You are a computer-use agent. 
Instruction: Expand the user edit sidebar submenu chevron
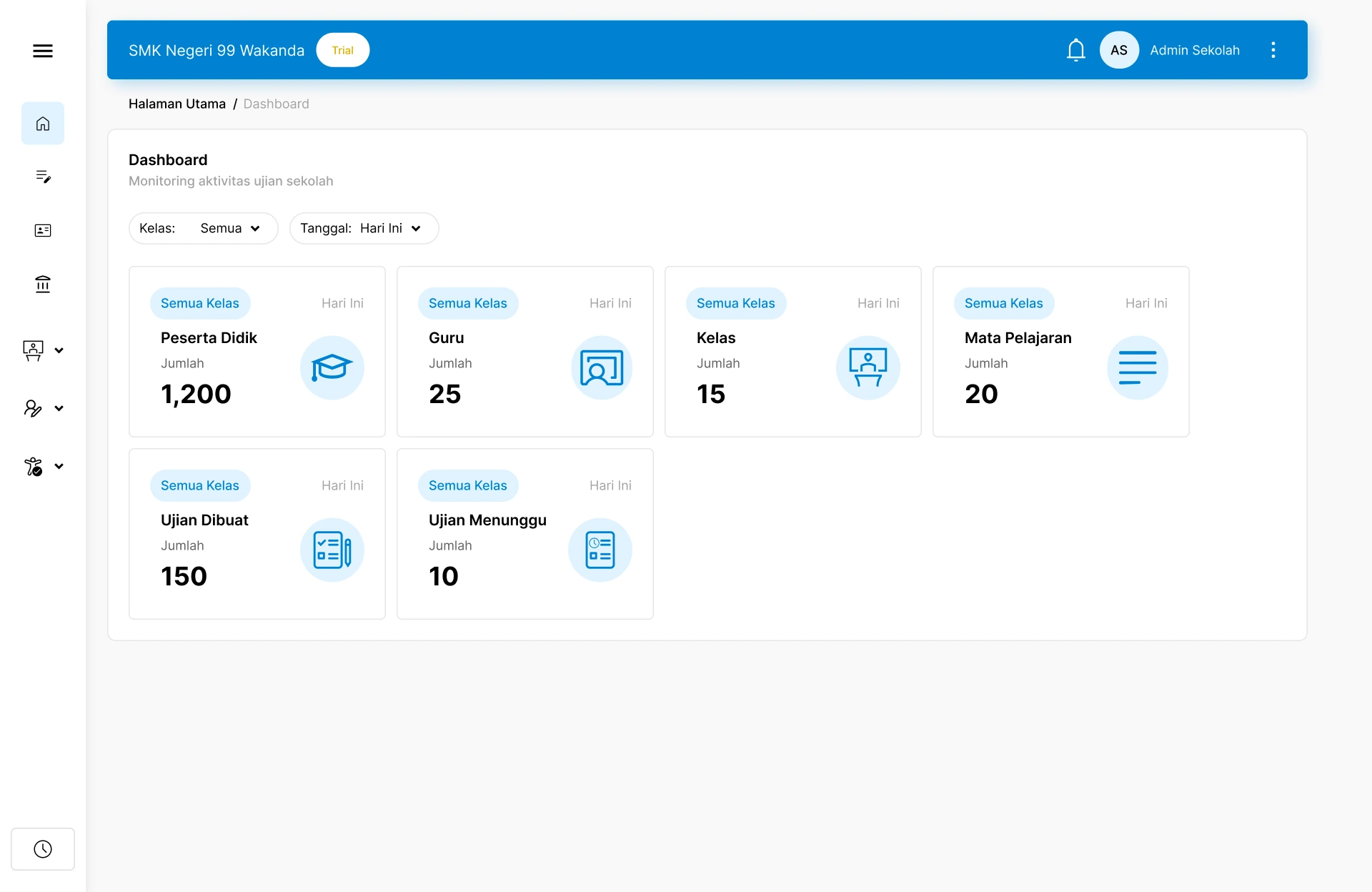[59, 408]
